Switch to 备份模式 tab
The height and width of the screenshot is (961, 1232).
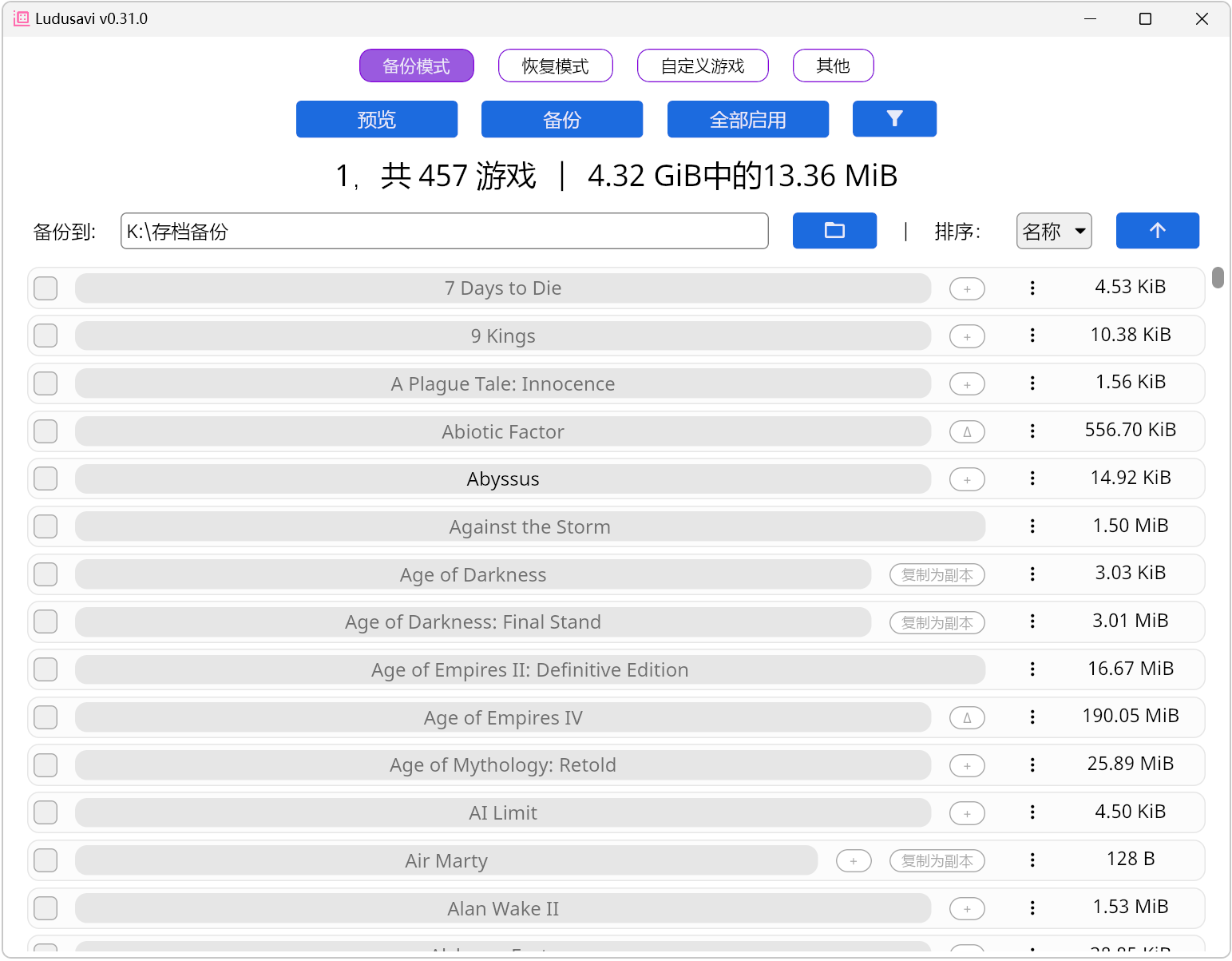click(x=417, y=66)
